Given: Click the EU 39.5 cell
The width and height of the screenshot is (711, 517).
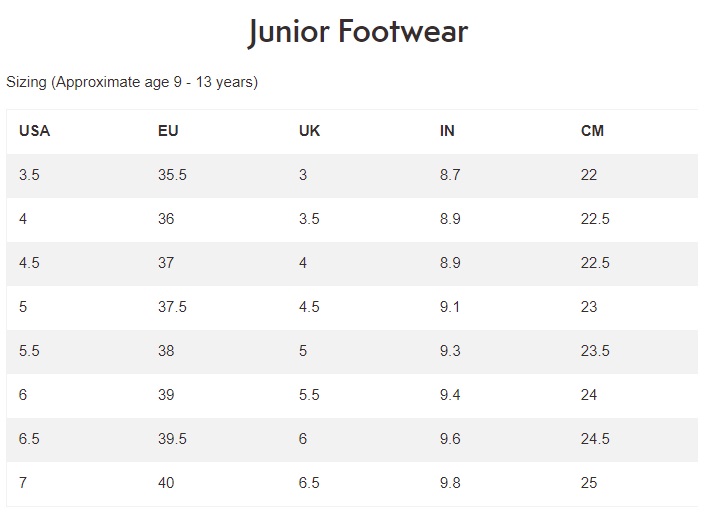Looking at the screenshot, I should pos(172,439).
